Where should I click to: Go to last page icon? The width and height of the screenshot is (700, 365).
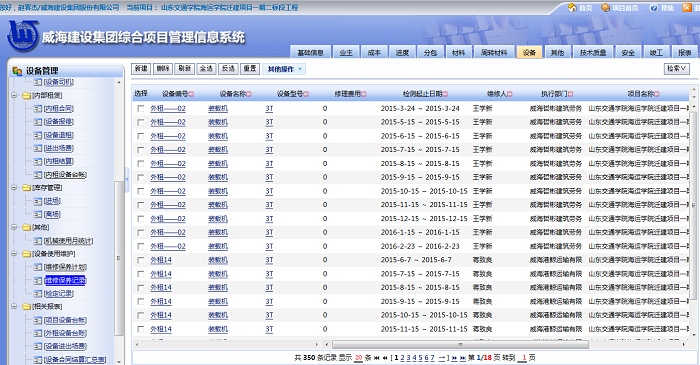(462, 358)
